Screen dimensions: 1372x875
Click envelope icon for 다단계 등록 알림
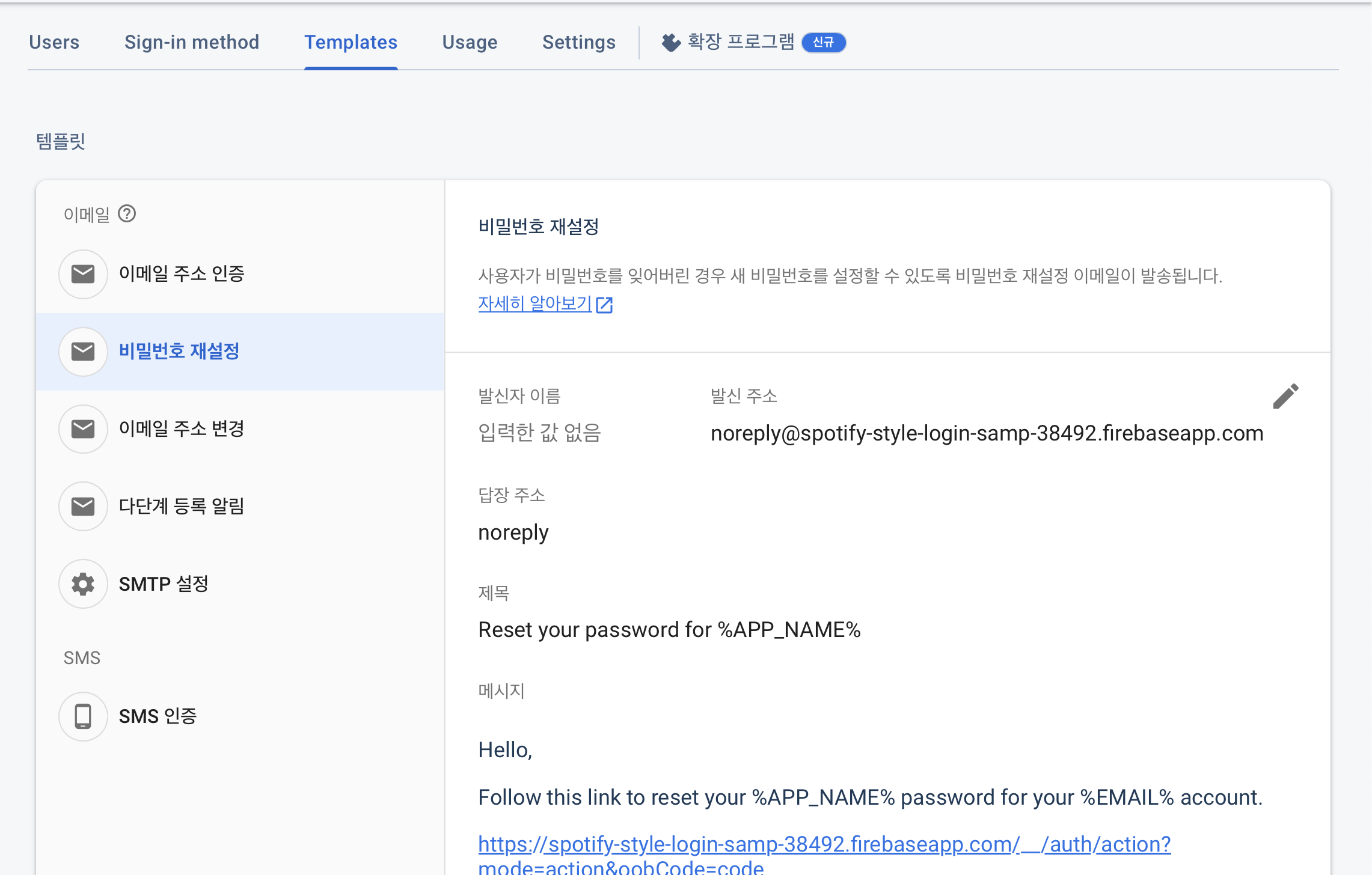(83, 507)
